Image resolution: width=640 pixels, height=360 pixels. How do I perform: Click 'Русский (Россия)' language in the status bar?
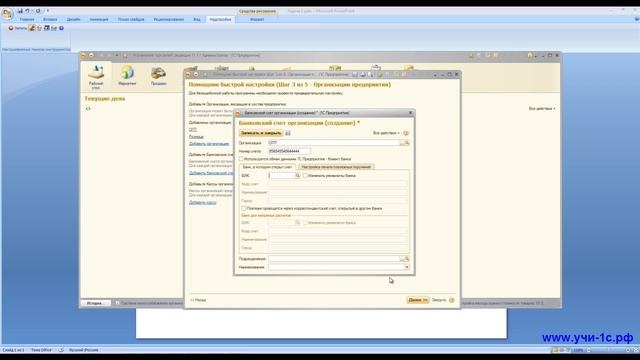pyautogui.click(x=84, y=350)
